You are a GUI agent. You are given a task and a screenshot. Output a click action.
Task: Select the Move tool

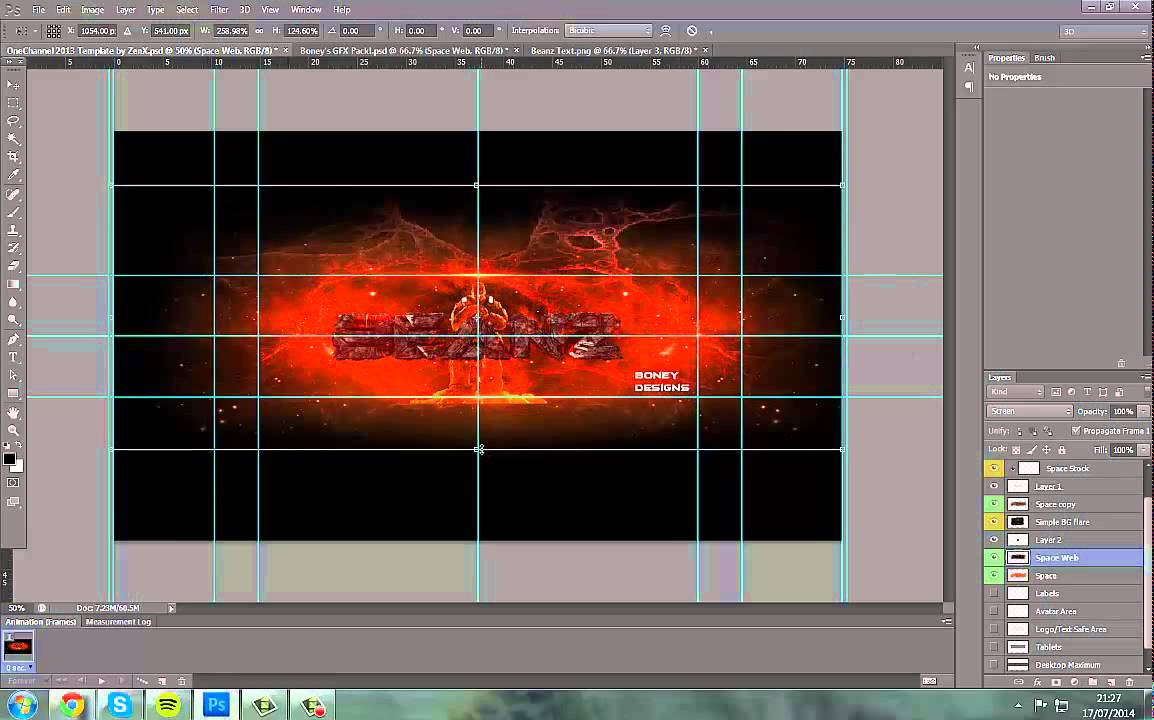click(13, 85)
